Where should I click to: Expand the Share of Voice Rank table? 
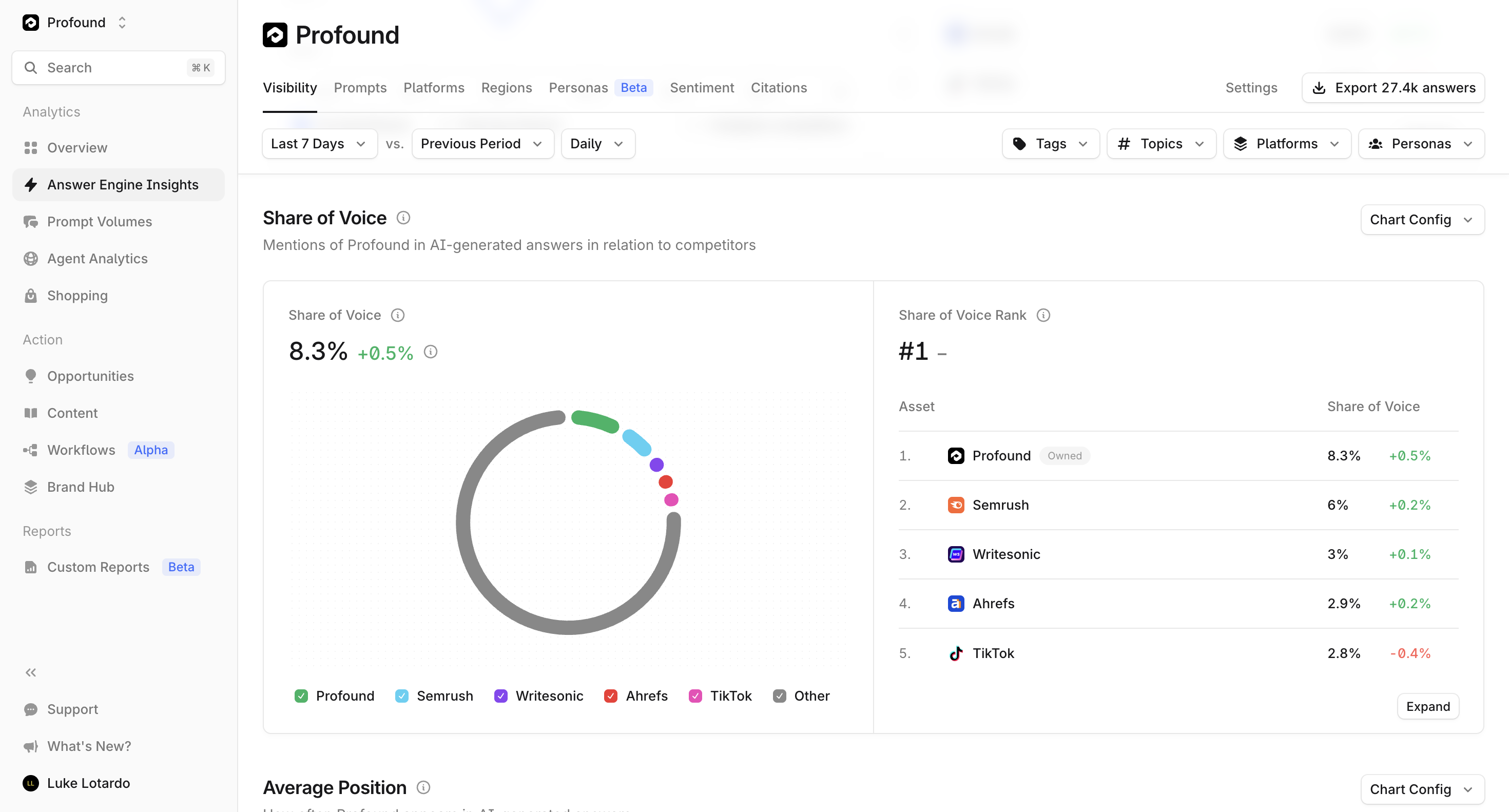(1427, 707)
